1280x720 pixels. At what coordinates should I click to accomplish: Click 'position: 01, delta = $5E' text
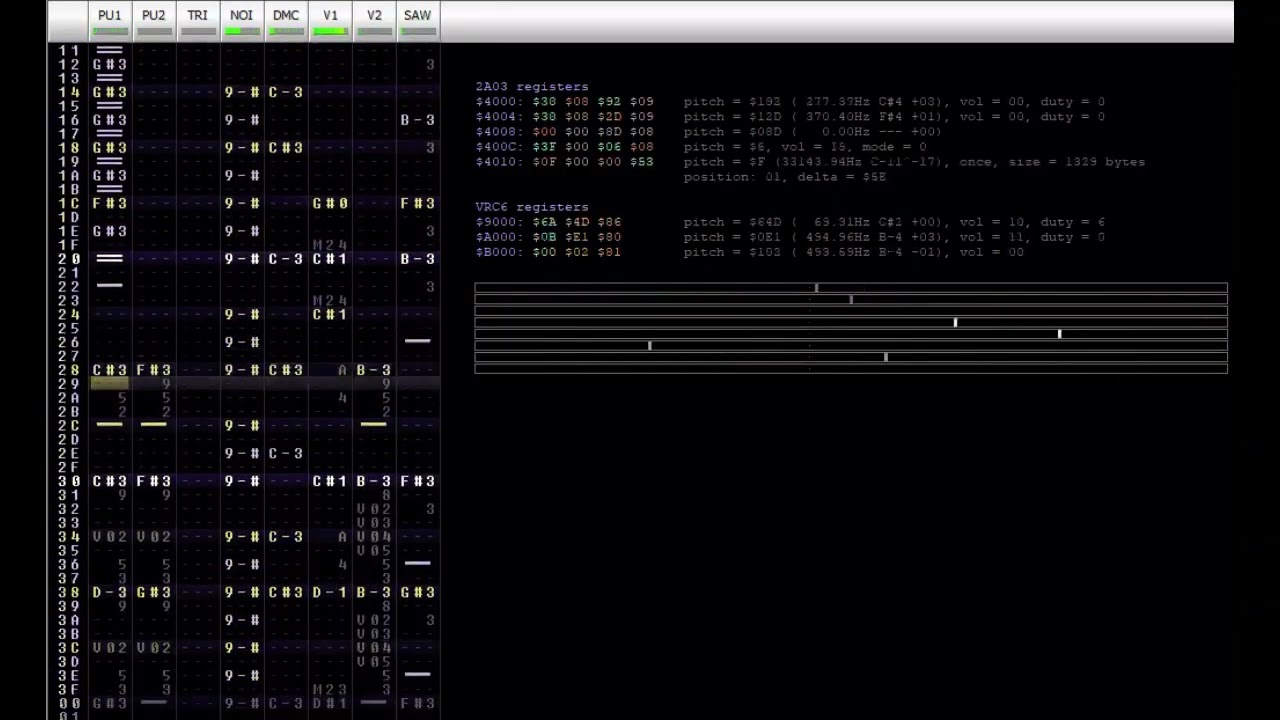click(x=785, y=177)
